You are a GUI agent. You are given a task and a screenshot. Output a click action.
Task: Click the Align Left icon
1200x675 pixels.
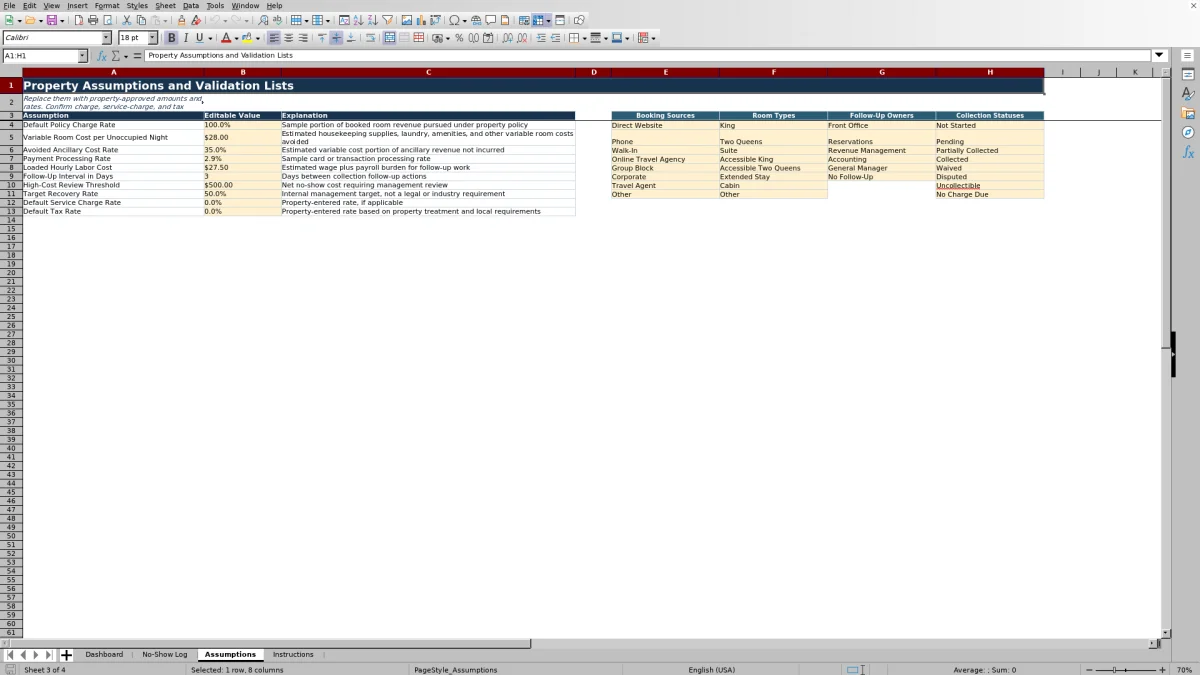click(274, 38)
